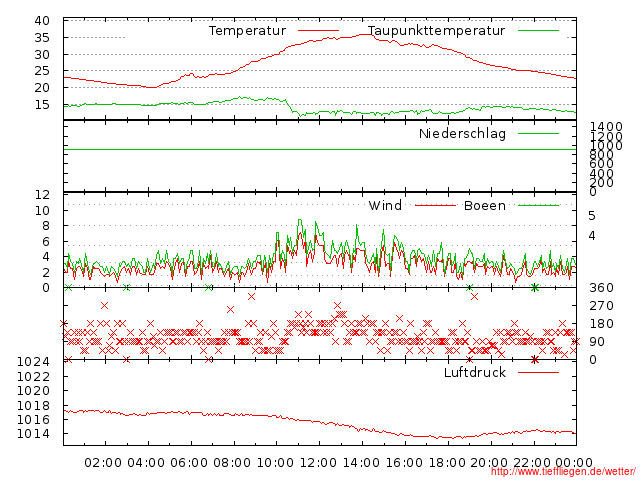Click the 1024 pressure axis value

coord(34,361)
